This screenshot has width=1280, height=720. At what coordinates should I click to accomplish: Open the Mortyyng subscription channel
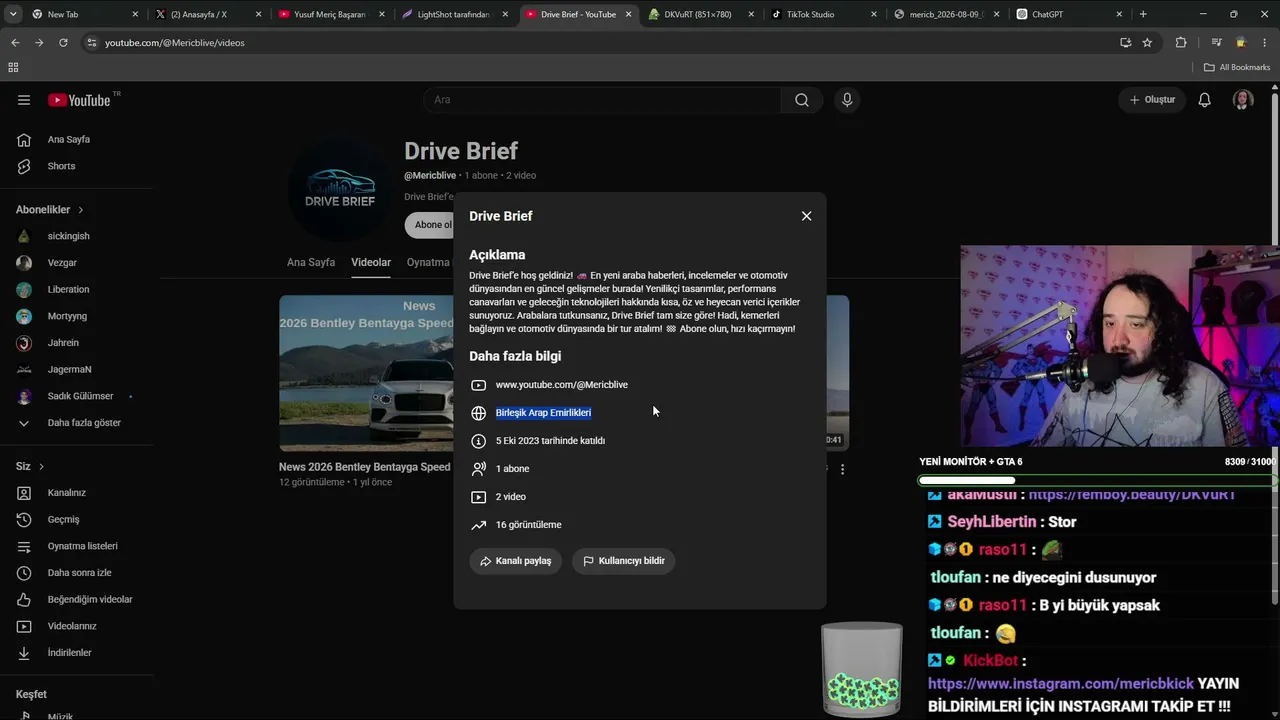[x=67, y=316]
